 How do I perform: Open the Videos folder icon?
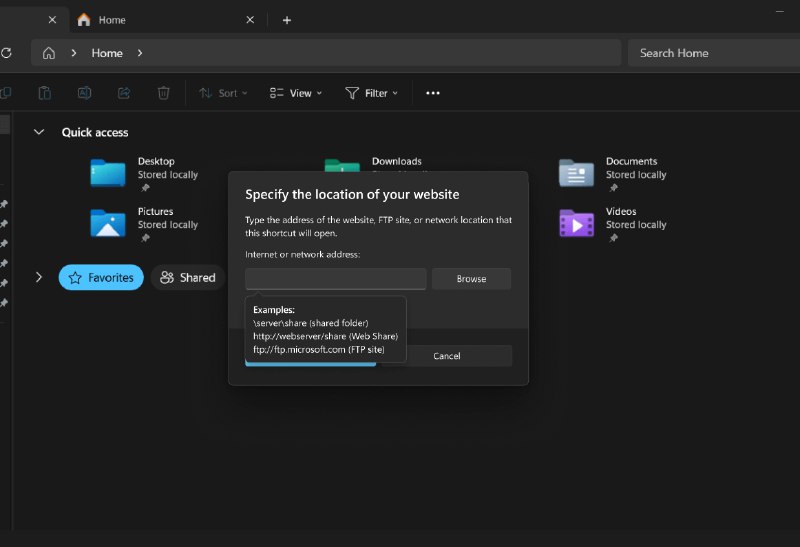[x=576, y=223]
